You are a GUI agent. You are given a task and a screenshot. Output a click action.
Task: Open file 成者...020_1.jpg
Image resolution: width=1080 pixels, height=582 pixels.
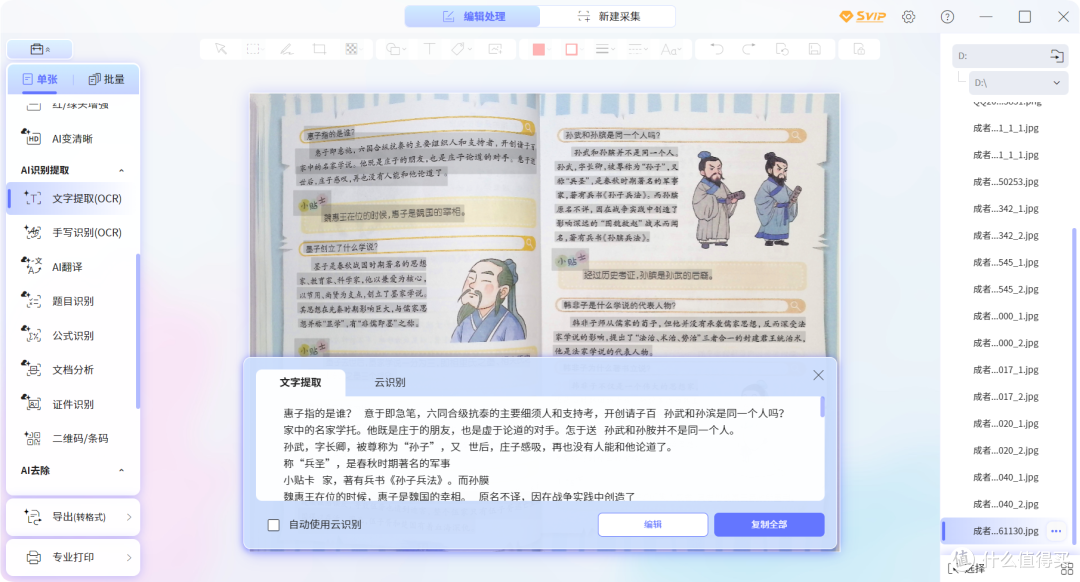pos(1006,424)
